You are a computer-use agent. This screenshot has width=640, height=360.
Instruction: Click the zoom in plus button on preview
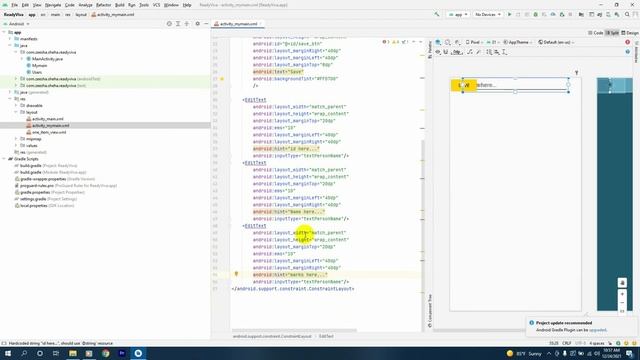(622, 294)
